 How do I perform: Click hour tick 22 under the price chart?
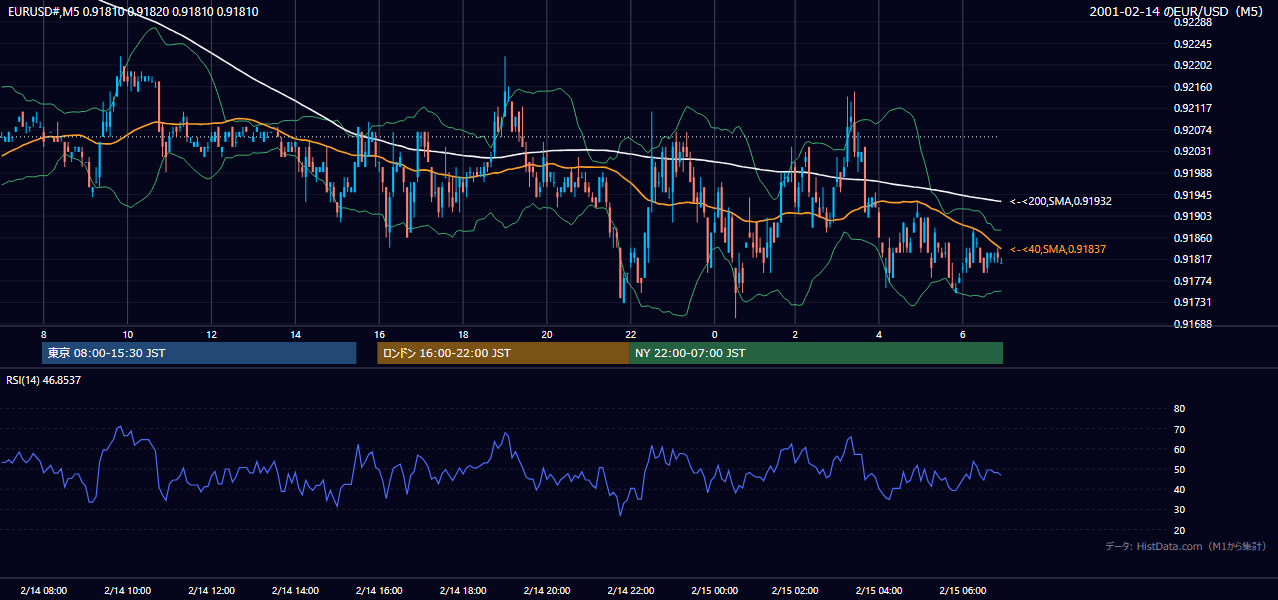[630, 334]
